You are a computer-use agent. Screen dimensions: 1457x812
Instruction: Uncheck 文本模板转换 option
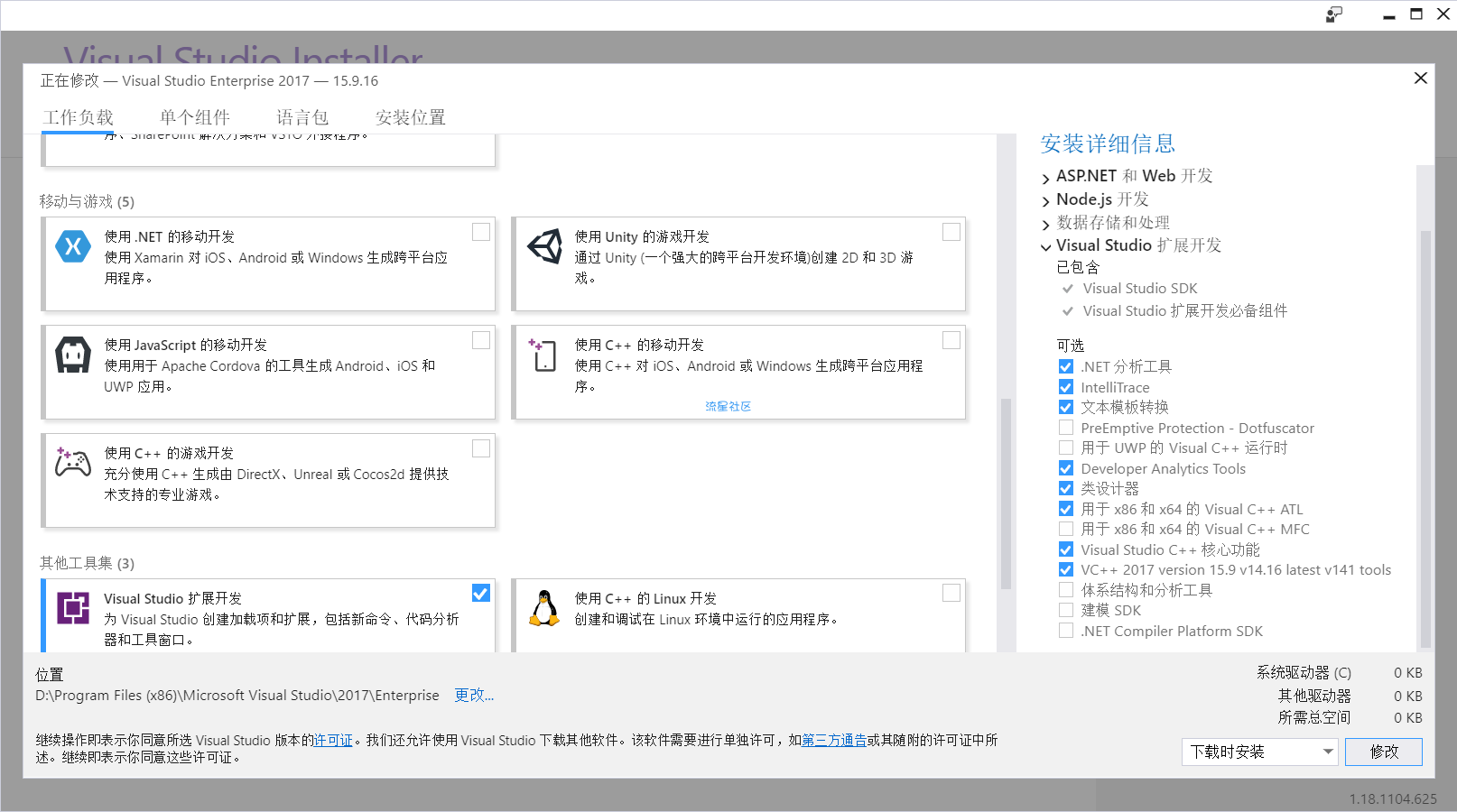(x=1066, y=407)
